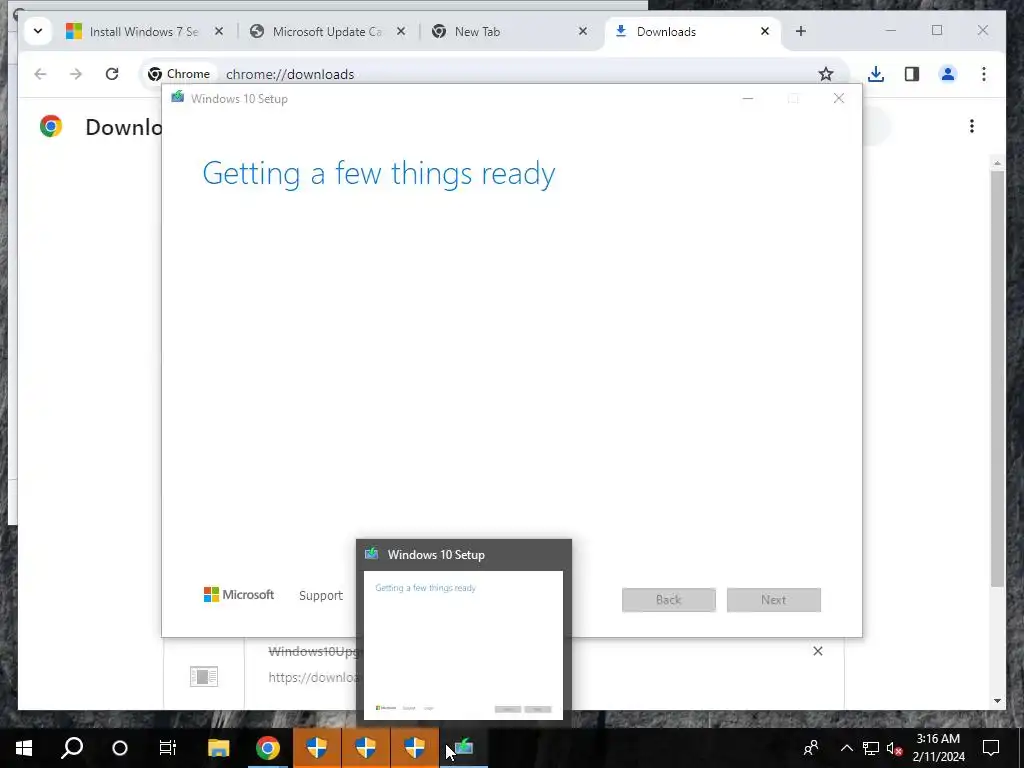
Task: Open the clock showing 3:16 AM
Action: click(x=938, y=748)
